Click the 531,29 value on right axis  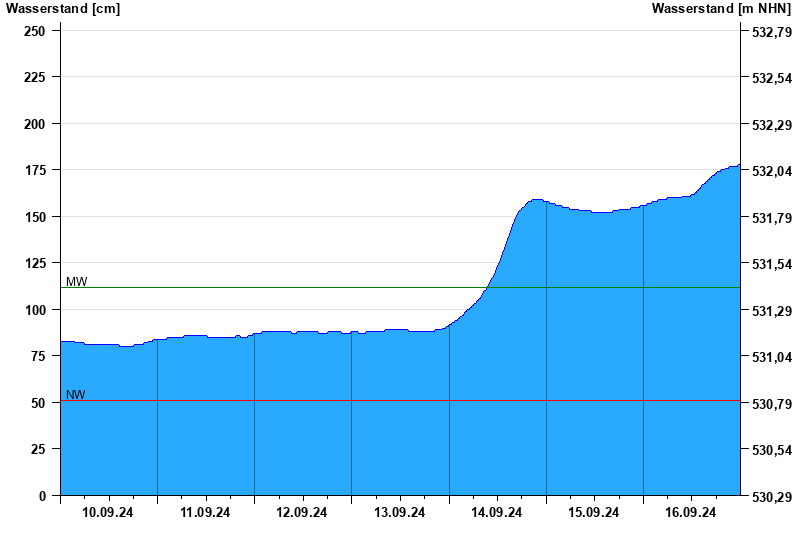(x=772, y=311)
